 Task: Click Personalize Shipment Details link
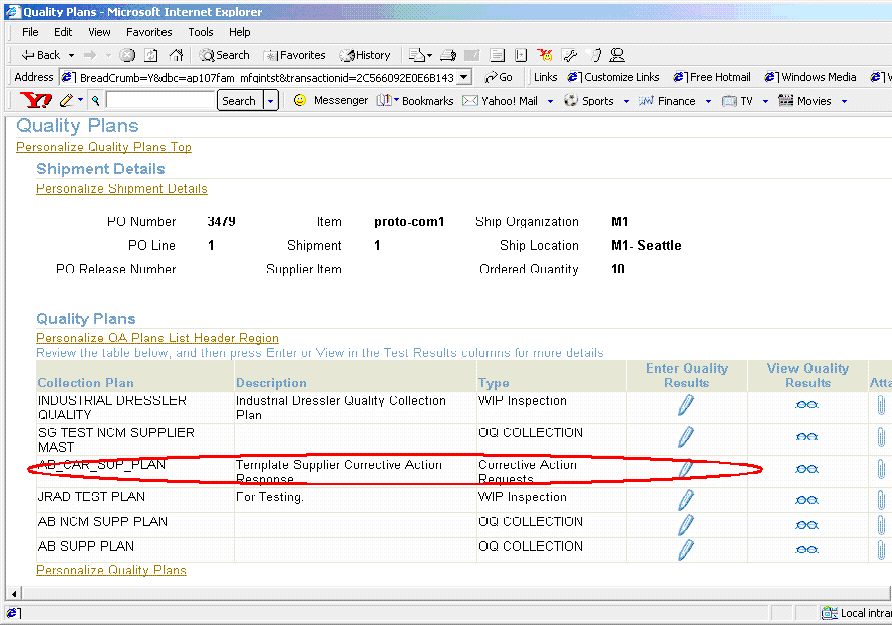pos(122,188)
